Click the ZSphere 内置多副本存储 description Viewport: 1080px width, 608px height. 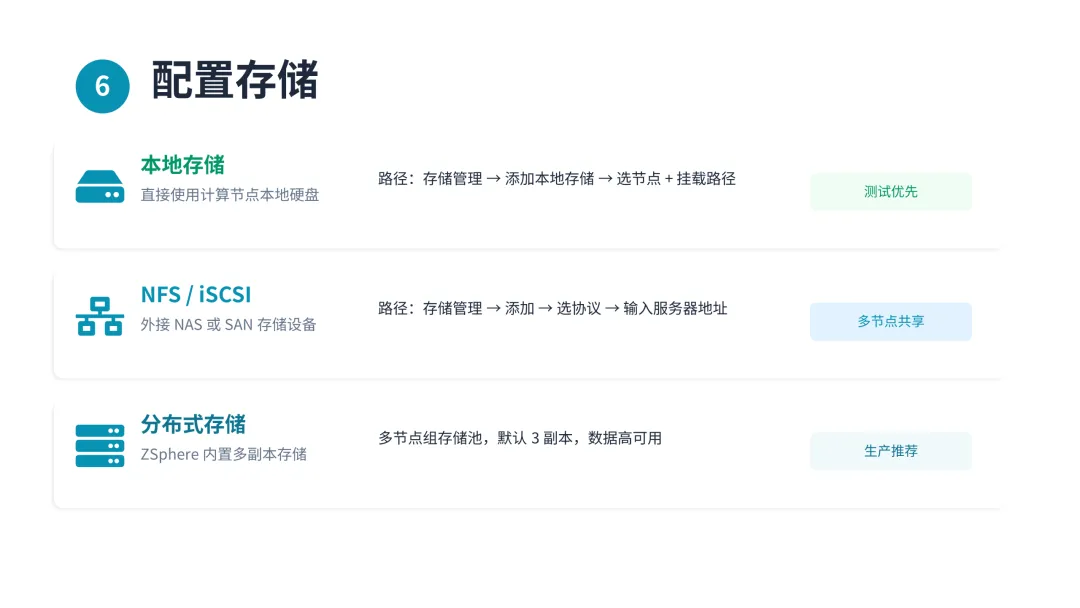click(x=224, y=454)
